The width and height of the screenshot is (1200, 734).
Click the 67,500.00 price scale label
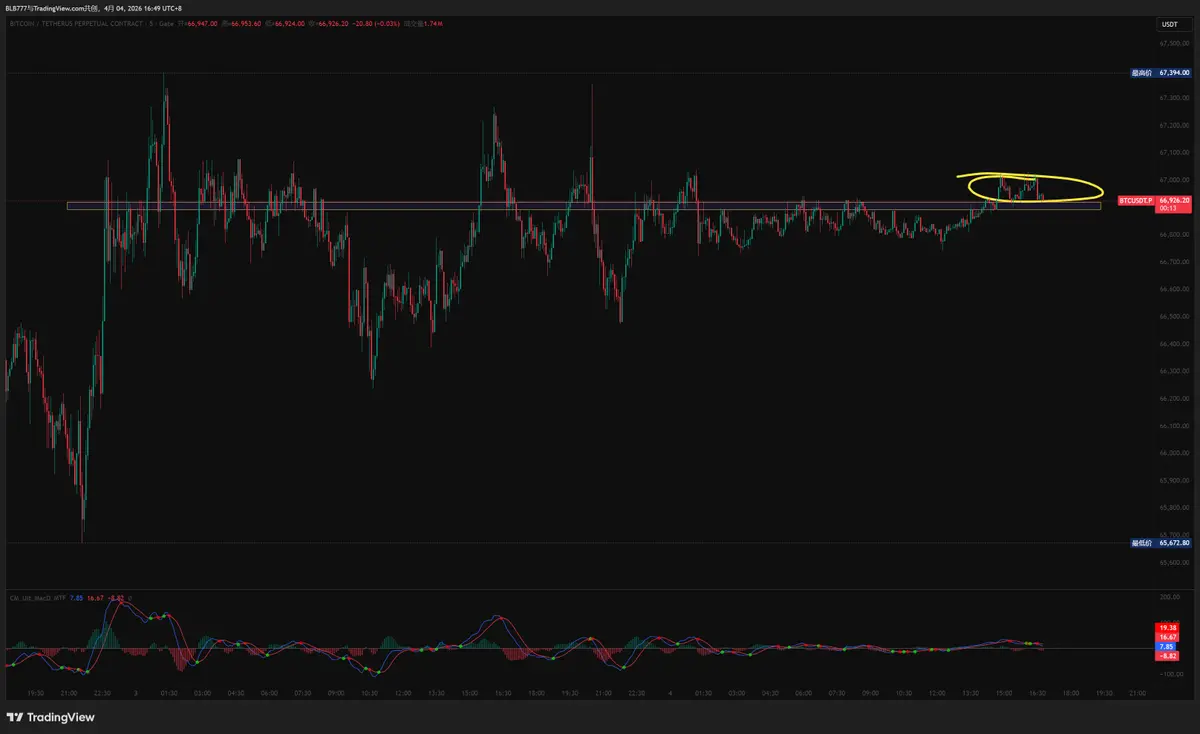pyautogui.click(x=1174, y=43)
